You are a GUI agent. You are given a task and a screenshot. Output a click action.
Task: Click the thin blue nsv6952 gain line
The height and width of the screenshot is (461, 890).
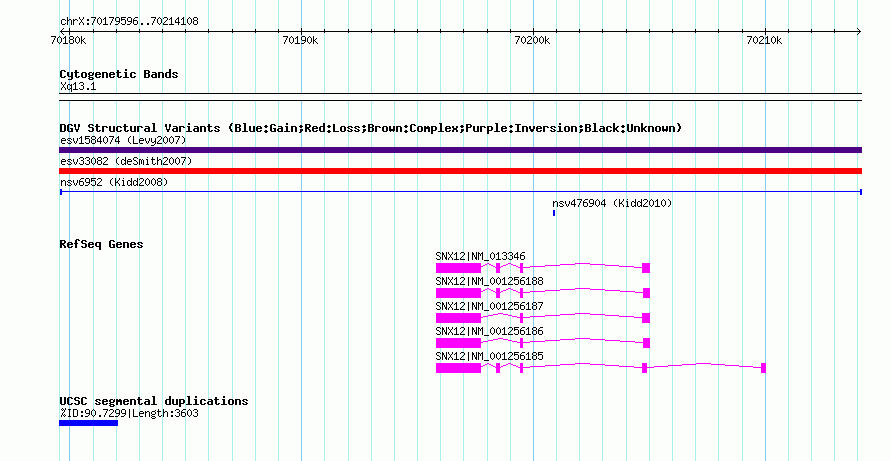coord(460,192)
